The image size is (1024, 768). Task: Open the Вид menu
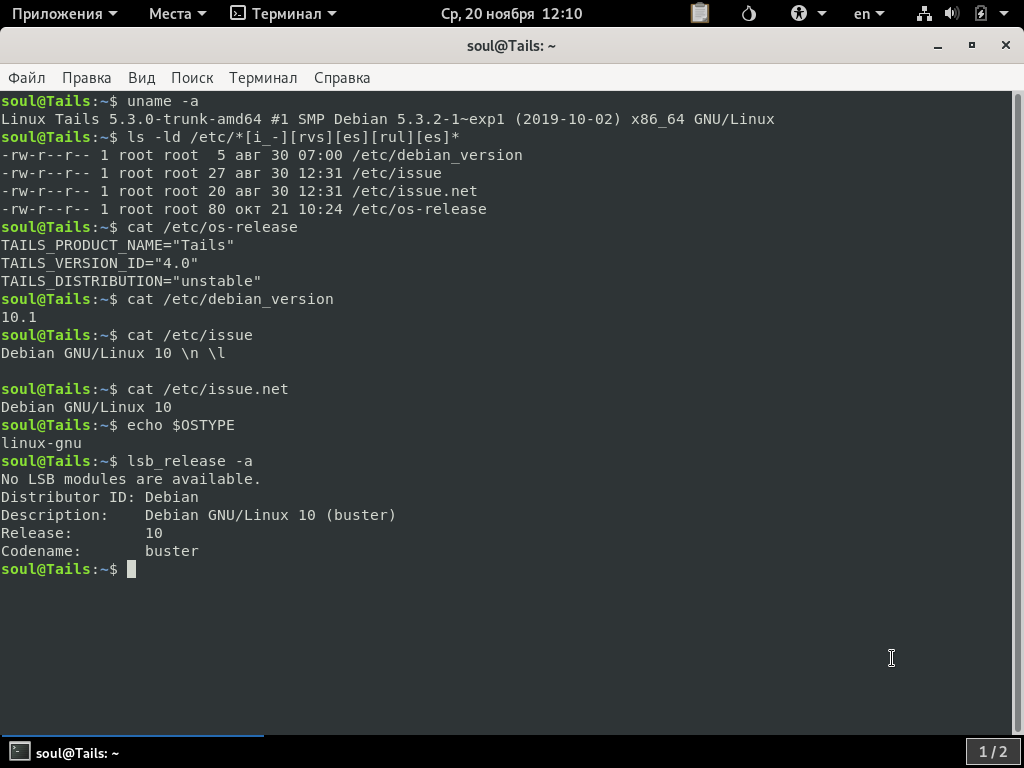point(142,78)
